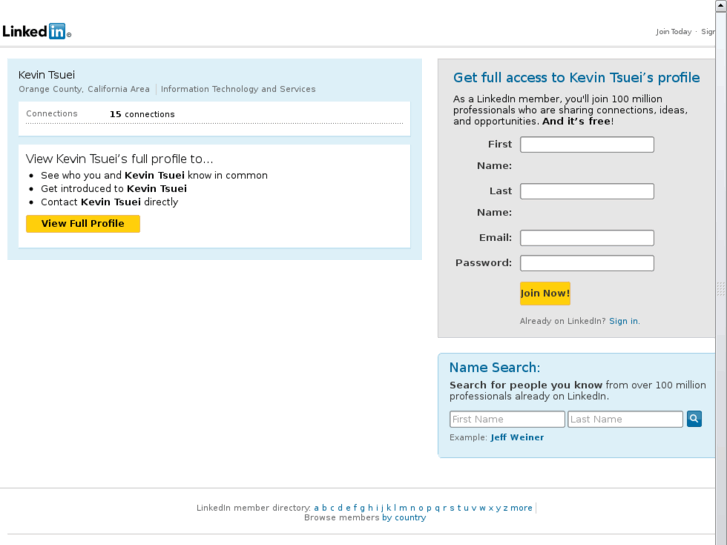
Task: Focus the First Name signup field
Action: pyautogui.click(x=587, y=144)
